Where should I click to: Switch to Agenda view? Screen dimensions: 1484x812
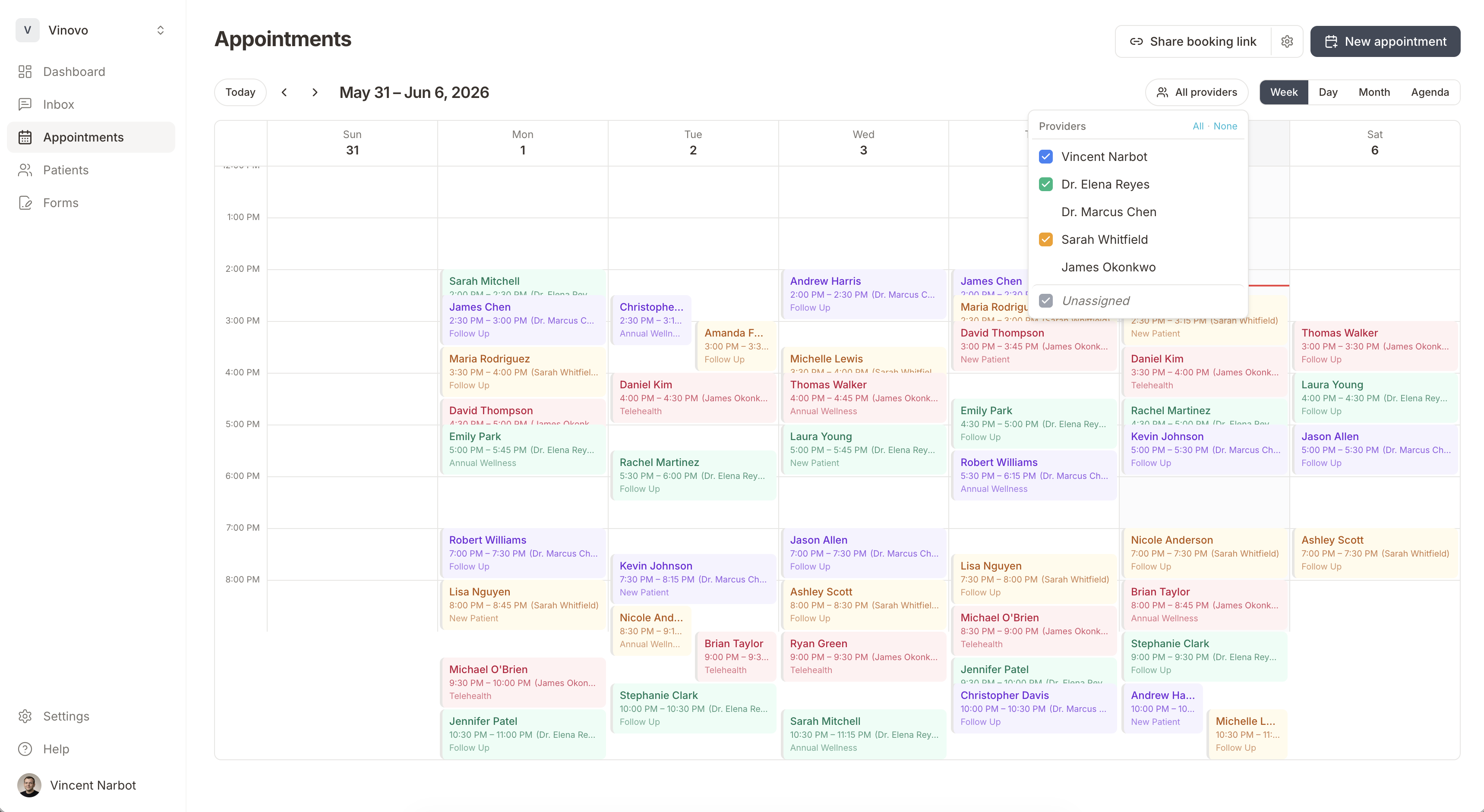tap(1430, 92)
